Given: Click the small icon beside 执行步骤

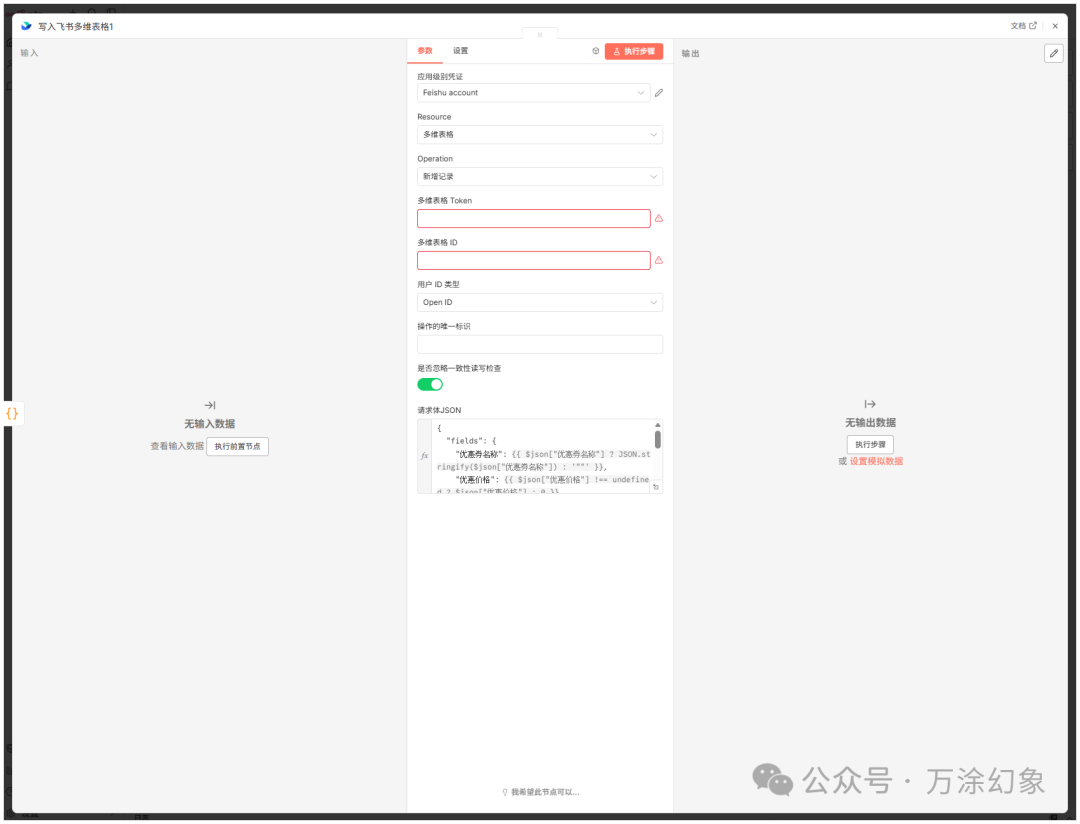Looking at the screenshot, I should 596,51.
